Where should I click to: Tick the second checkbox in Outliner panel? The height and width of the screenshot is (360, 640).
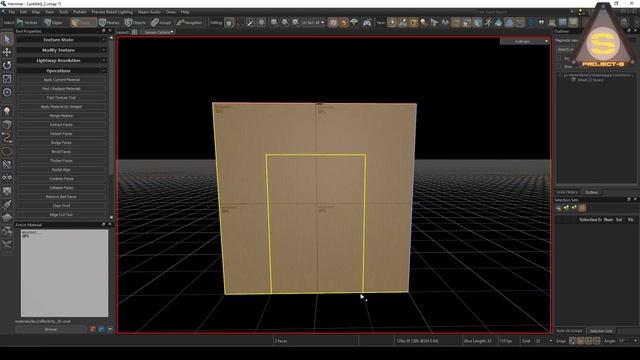click(559, 66)
